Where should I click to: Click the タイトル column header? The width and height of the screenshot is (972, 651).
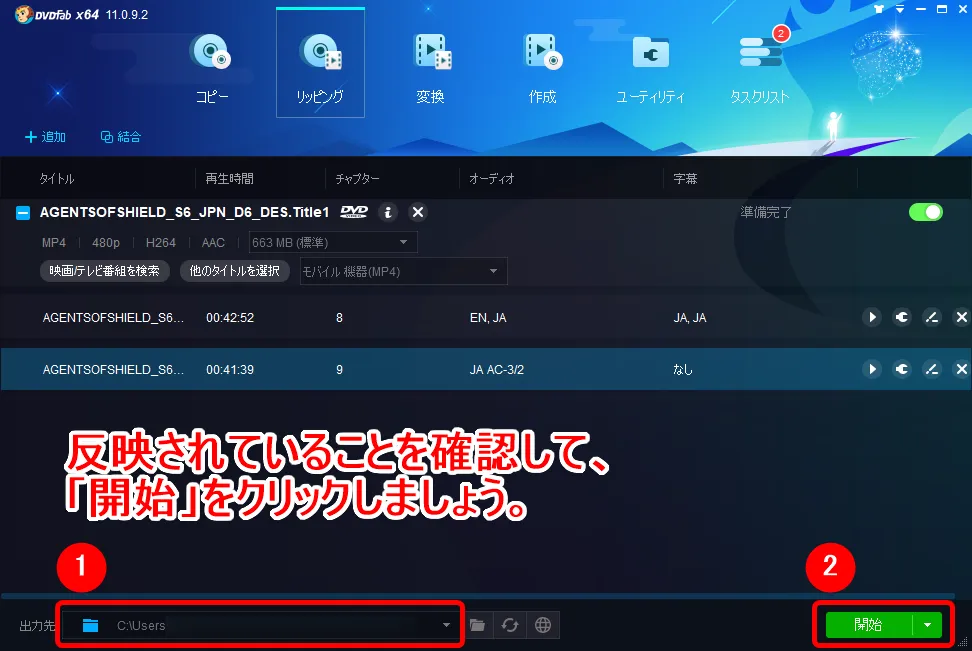click(57, 179)
